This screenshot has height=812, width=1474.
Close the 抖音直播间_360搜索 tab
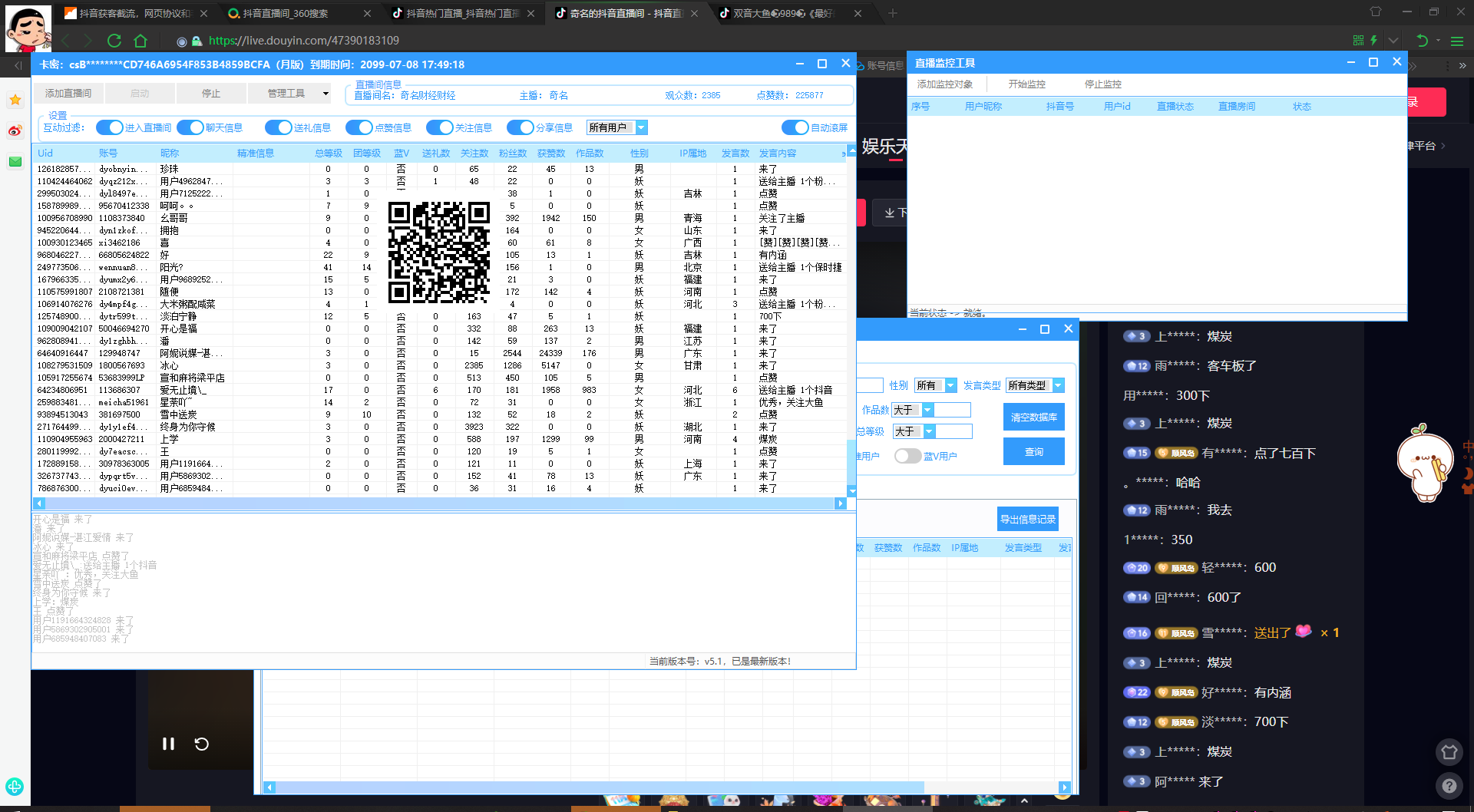[367, 13]
